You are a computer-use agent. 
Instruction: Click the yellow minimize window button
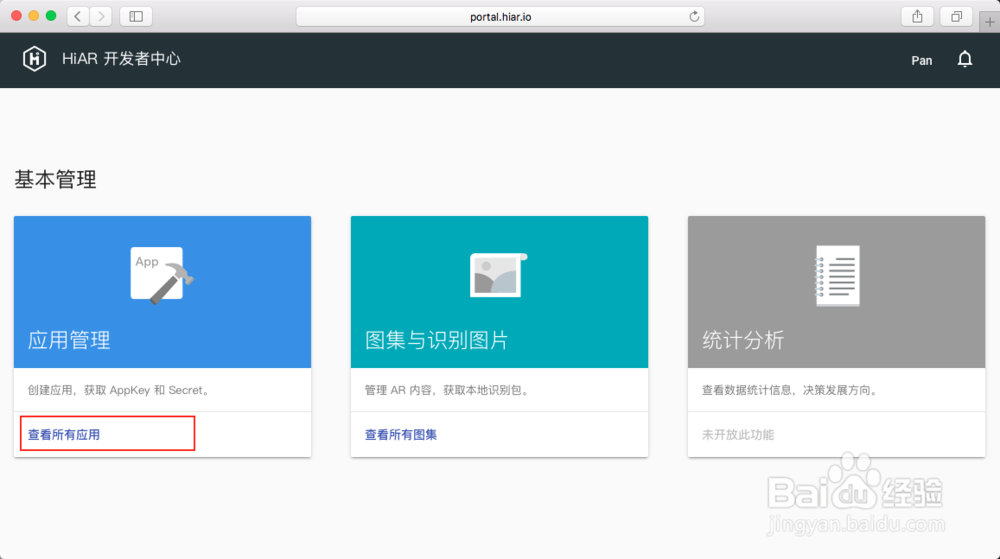click(34, 16)
